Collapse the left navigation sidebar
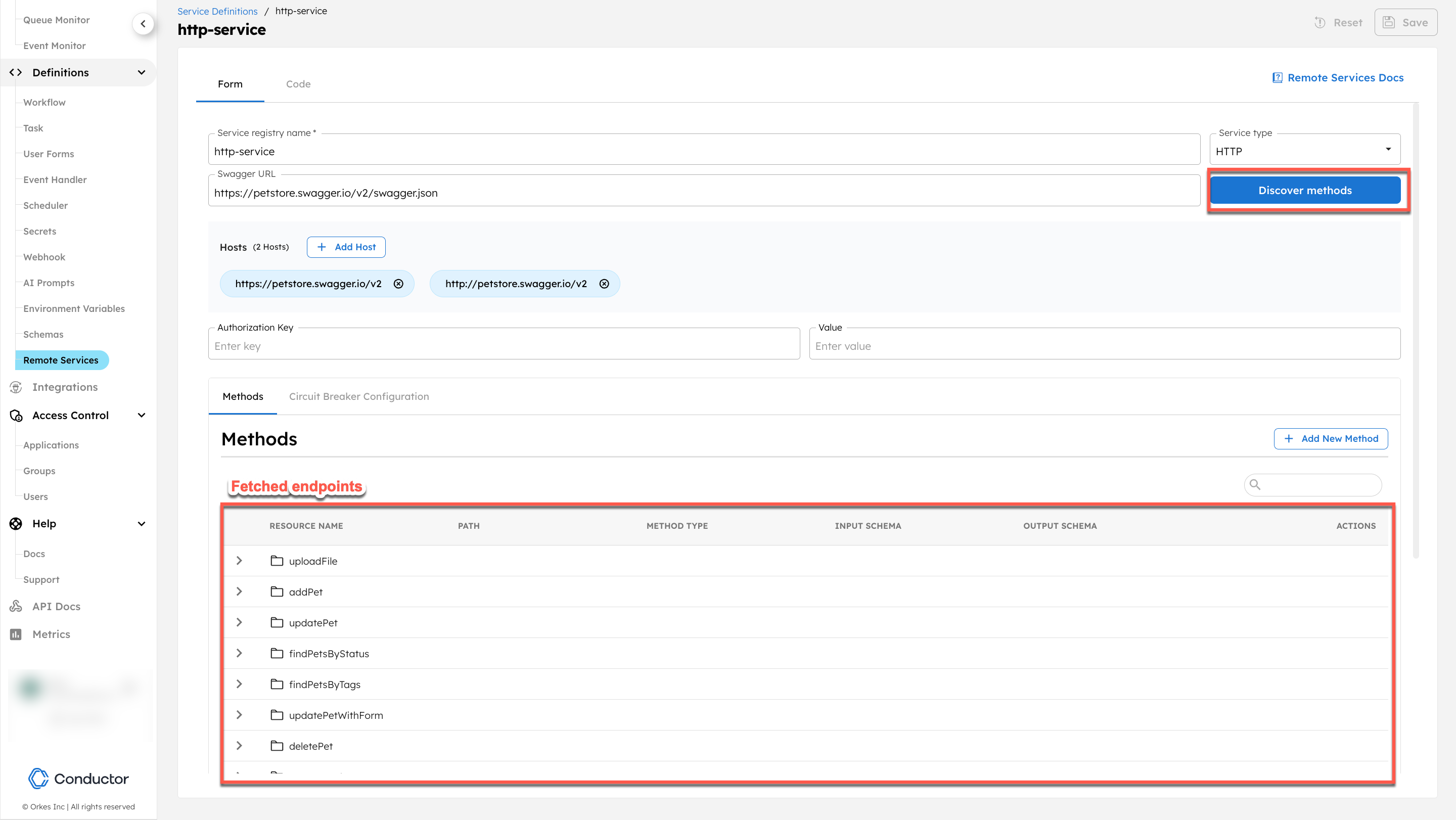 coord(144,24)
